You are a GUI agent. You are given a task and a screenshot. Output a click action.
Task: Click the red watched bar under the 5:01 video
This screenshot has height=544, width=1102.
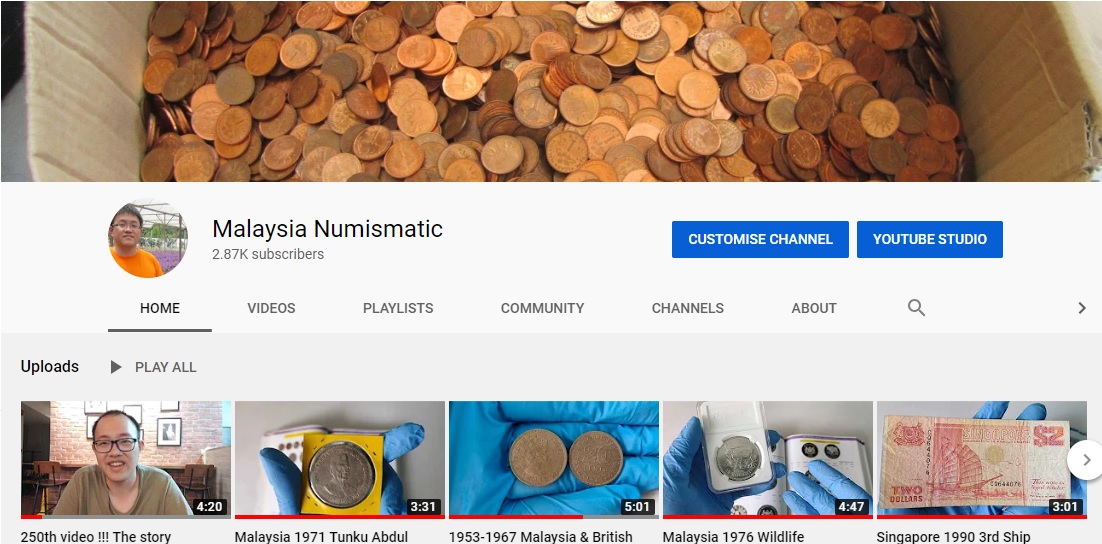click(x=516, y=517)
